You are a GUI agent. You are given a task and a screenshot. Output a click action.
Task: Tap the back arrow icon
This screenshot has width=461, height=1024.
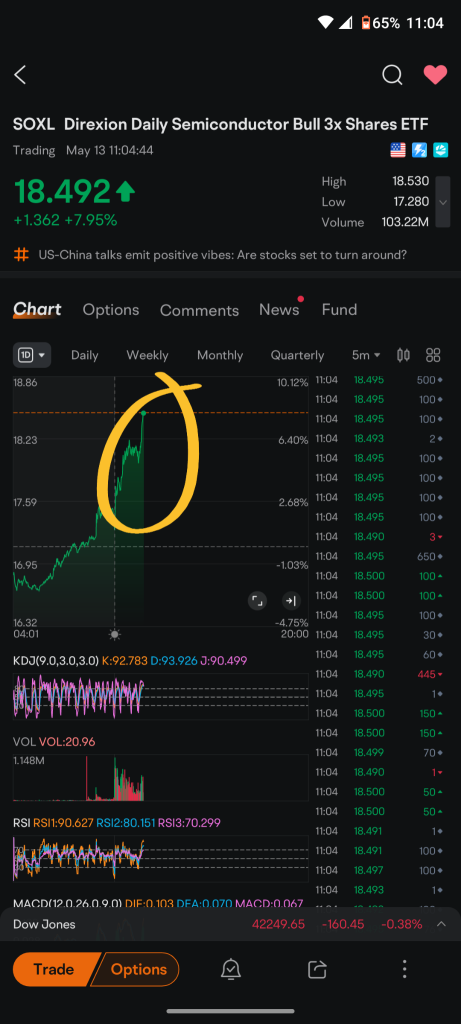[20, 75]
